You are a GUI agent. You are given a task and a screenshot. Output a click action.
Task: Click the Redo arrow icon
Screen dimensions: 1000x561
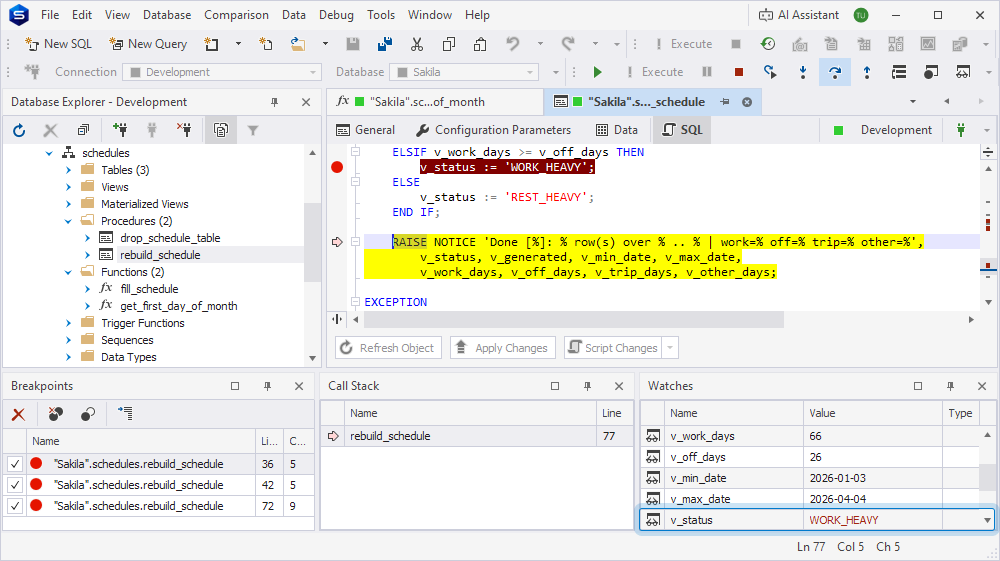click(568, 43)
